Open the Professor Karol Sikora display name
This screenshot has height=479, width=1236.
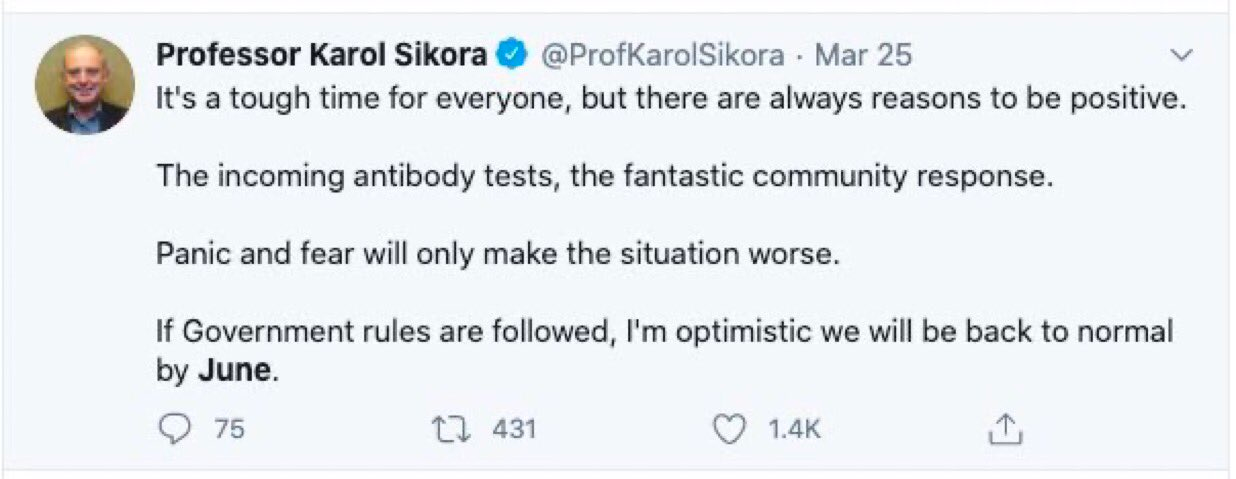pyautogui.click(x=322, y=56)
